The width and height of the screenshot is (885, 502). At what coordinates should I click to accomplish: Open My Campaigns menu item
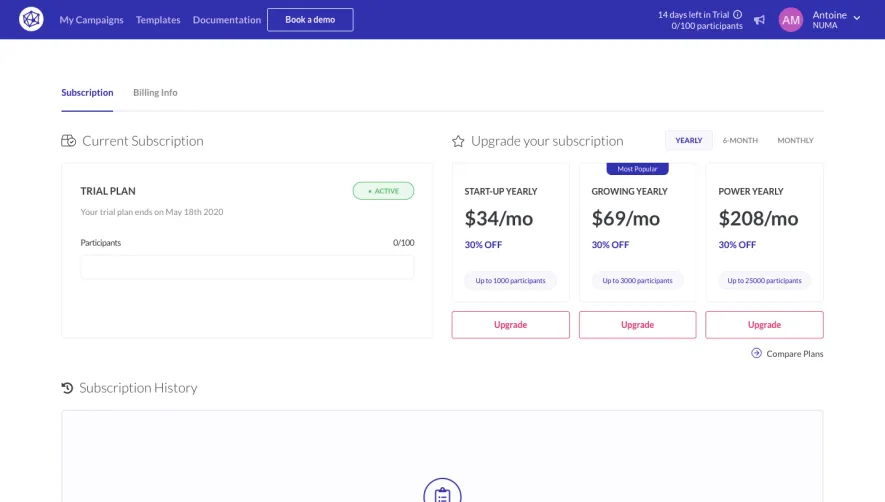point(91,20)
